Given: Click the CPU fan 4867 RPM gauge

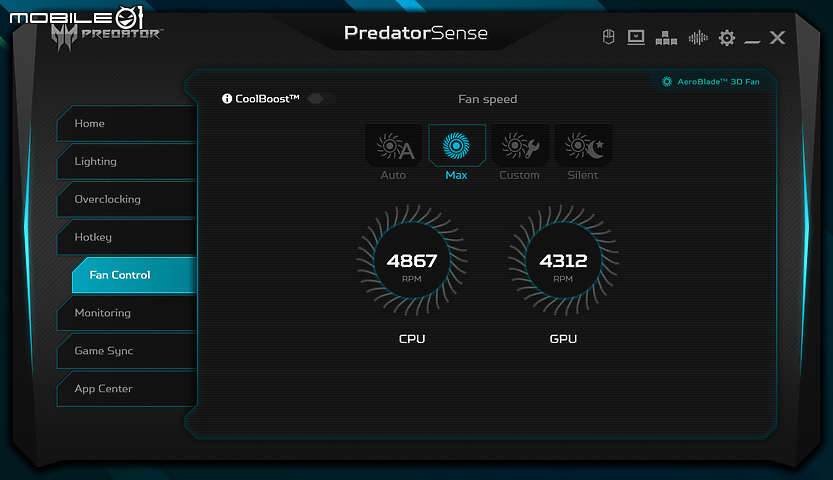Looking at the screenshot, I should pyautogui.click(x=412, y=260).
